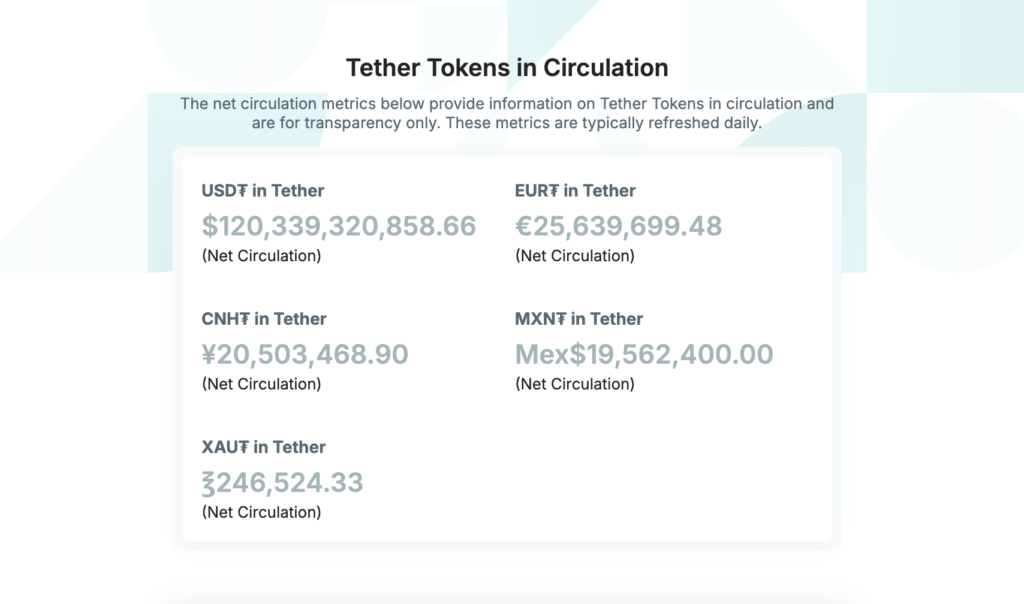Click the yen sign in the CNH₮ amount
1024x604 pixels.
210,354
